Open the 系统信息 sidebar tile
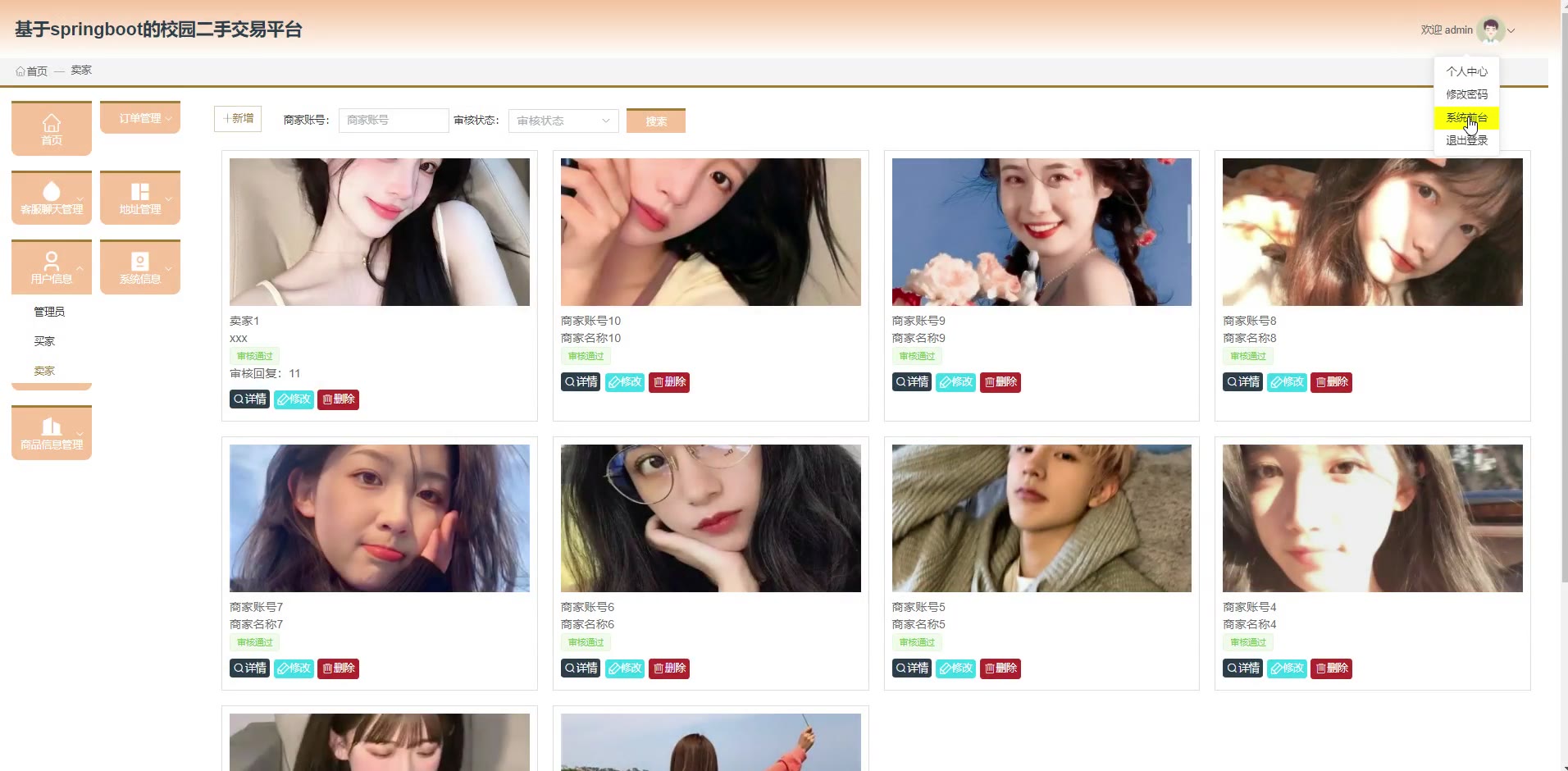Image resolution: width=1568 pixels, height=771 pixels. coord(140,267)
